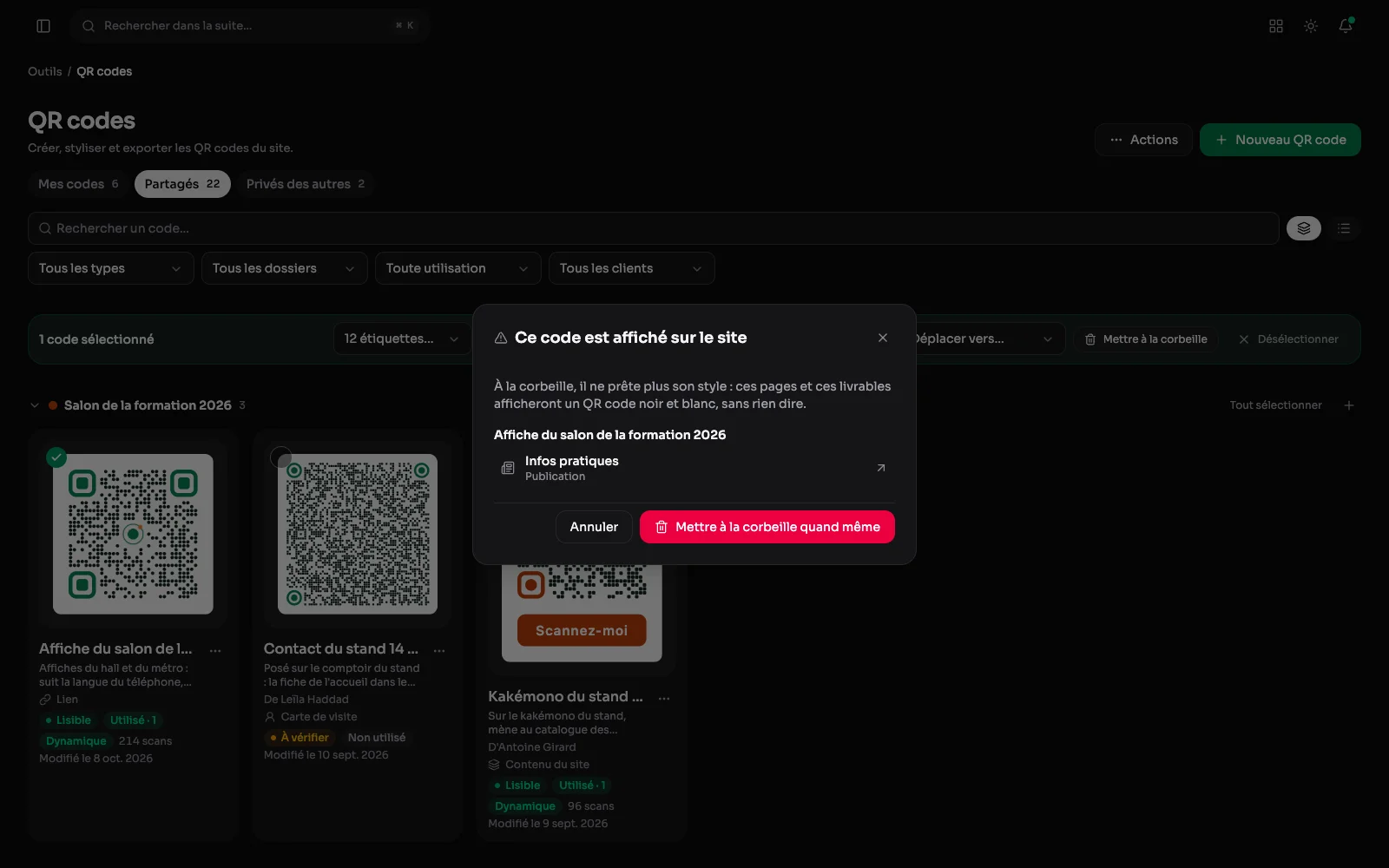The width and height of the screenshot is (1389, 868).
Task: Open the Actions menu button
Action: click(1143, 140)
